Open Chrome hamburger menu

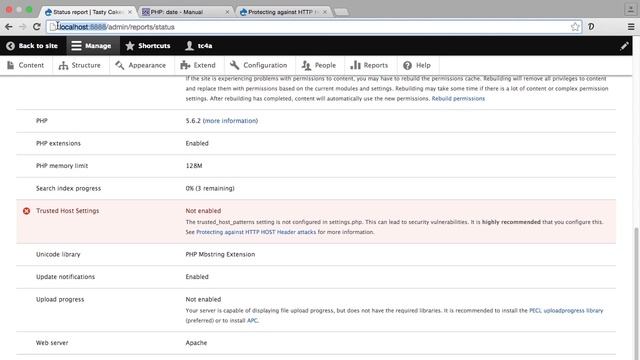(x=631, y=27)
